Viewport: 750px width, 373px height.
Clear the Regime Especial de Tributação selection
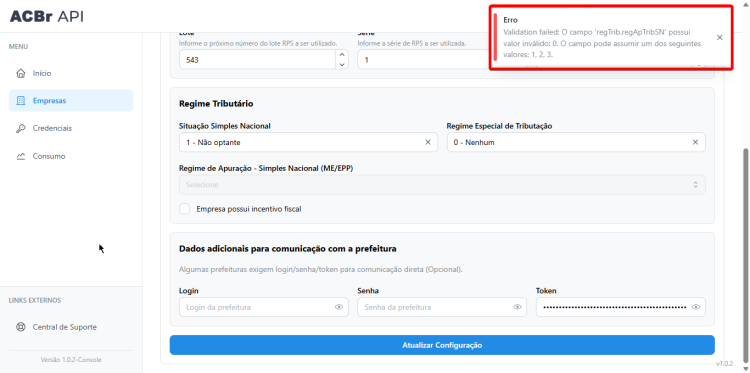[695, 143]
